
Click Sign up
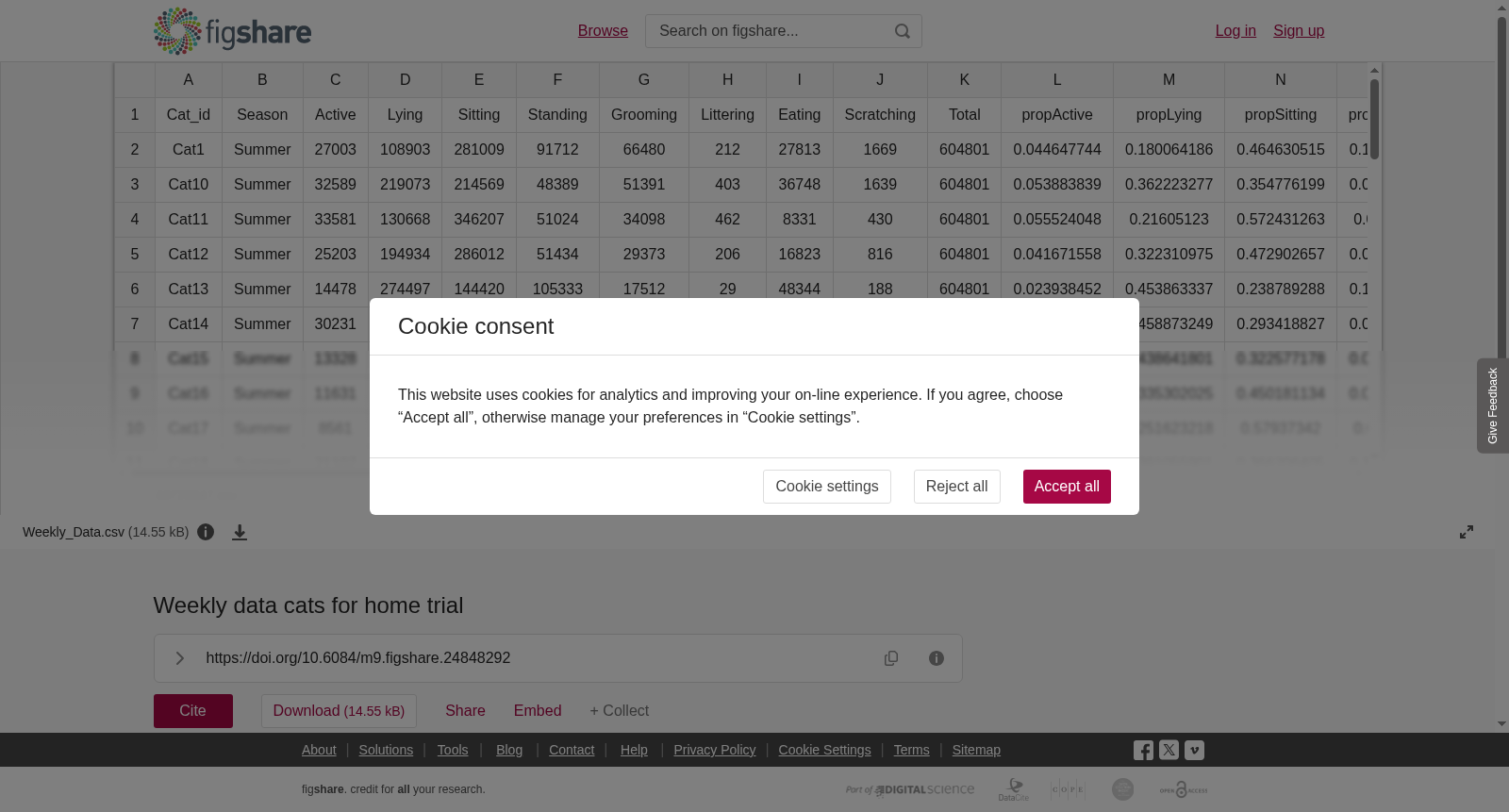pyautogui.click(x=1299, y=31)
